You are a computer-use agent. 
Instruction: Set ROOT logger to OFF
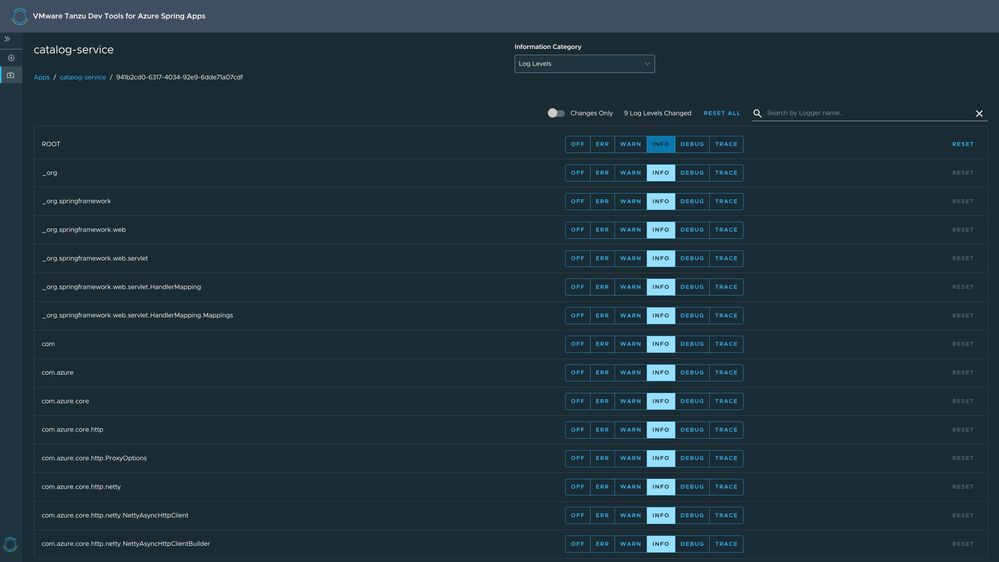tap(577, 144)
